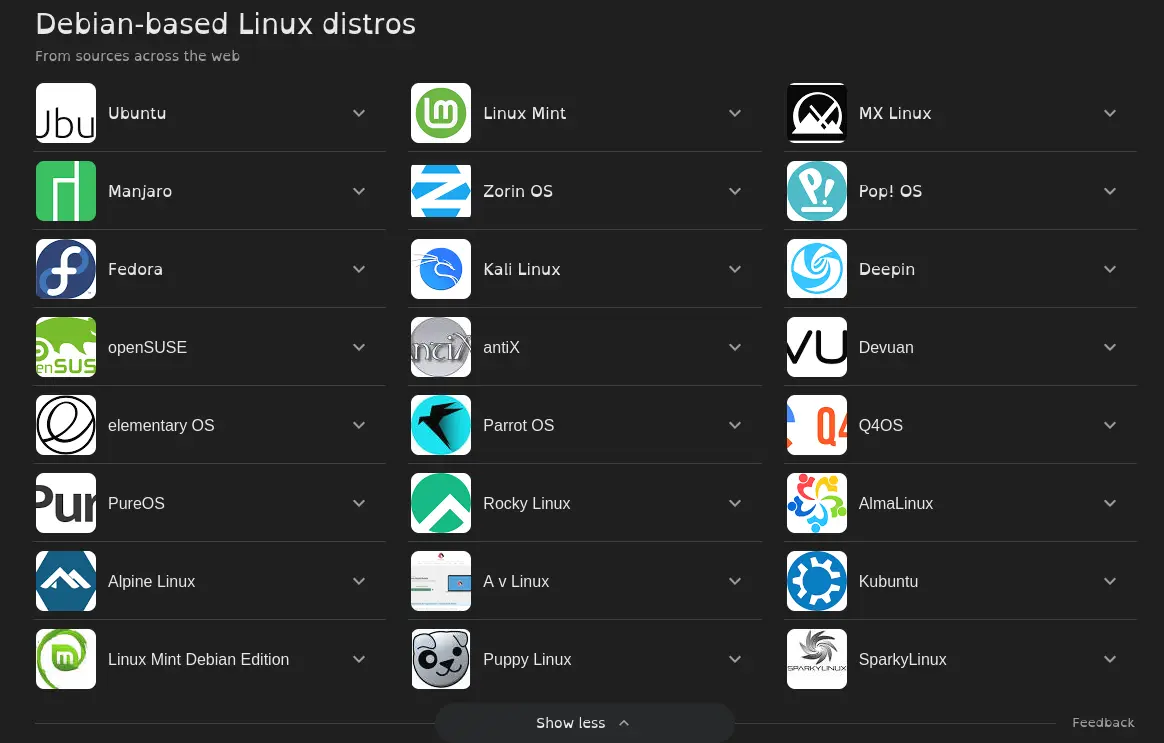This screenshot has width=1164, height=743.
Task: Click the Manjaro green logo
Action: click(x=66, y=191)
